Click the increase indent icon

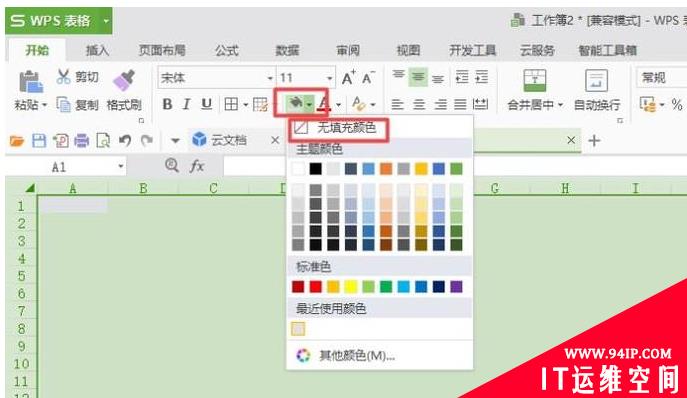(x=482, y=77)
